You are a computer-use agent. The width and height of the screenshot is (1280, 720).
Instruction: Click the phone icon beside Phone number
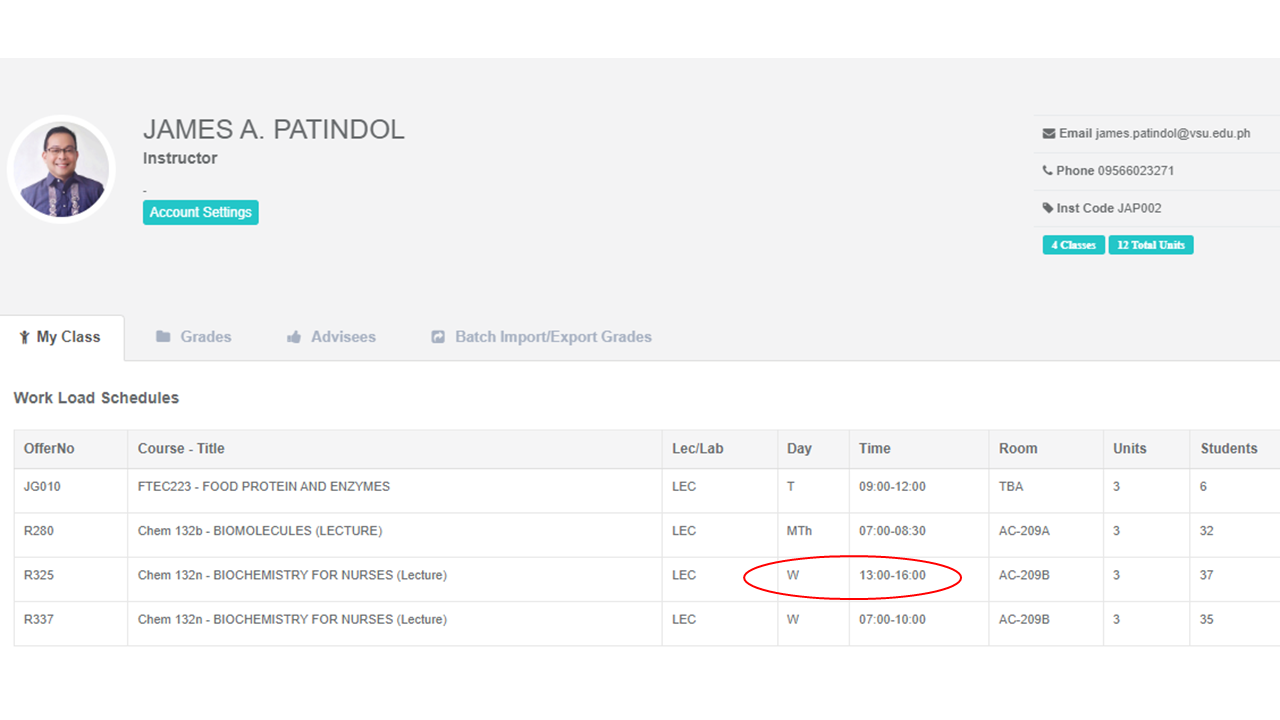coord(1048,171)
